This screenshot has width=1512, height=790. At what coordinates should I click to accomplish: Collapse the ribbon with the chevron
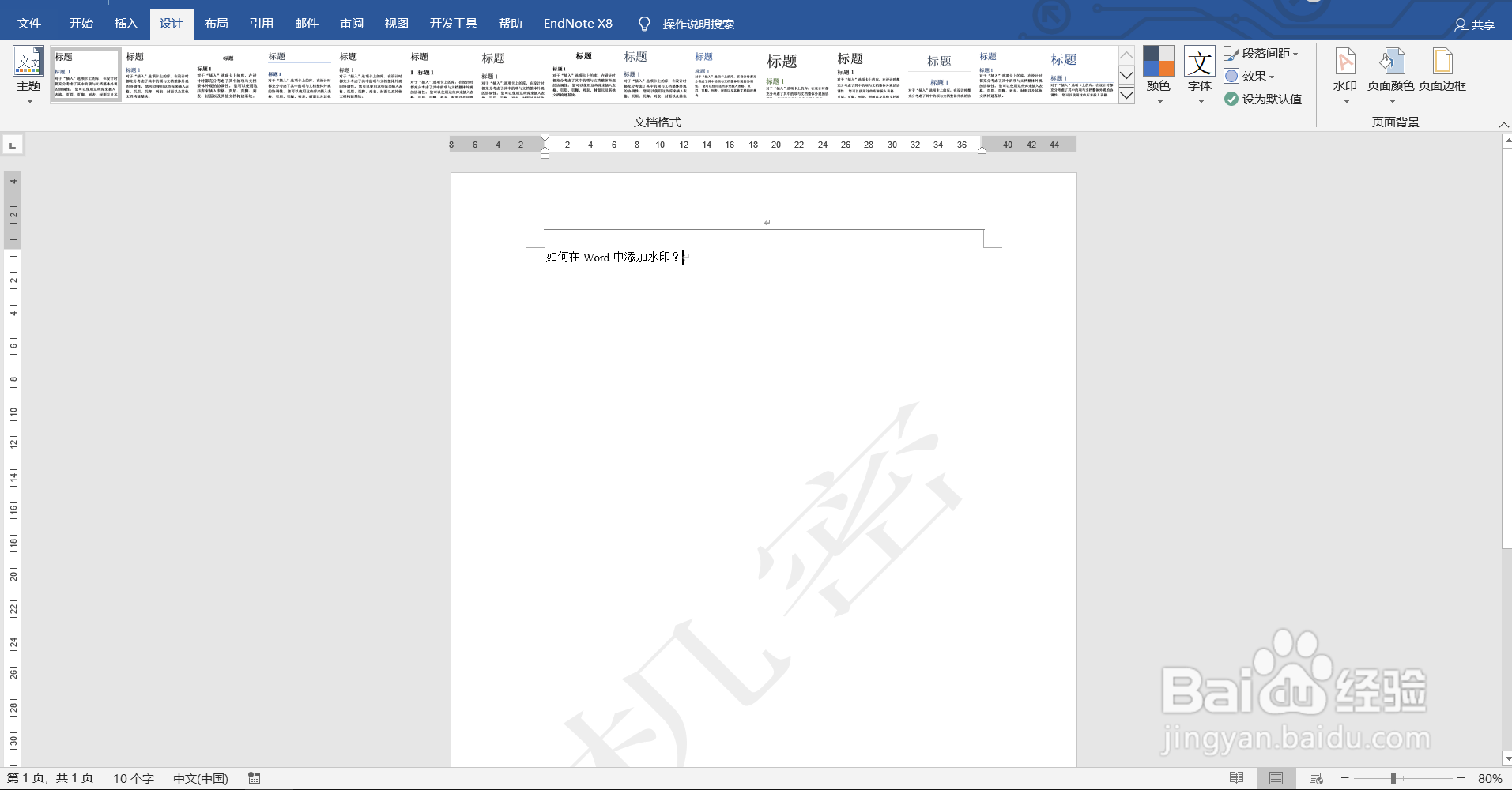(x=1503, y=125)
